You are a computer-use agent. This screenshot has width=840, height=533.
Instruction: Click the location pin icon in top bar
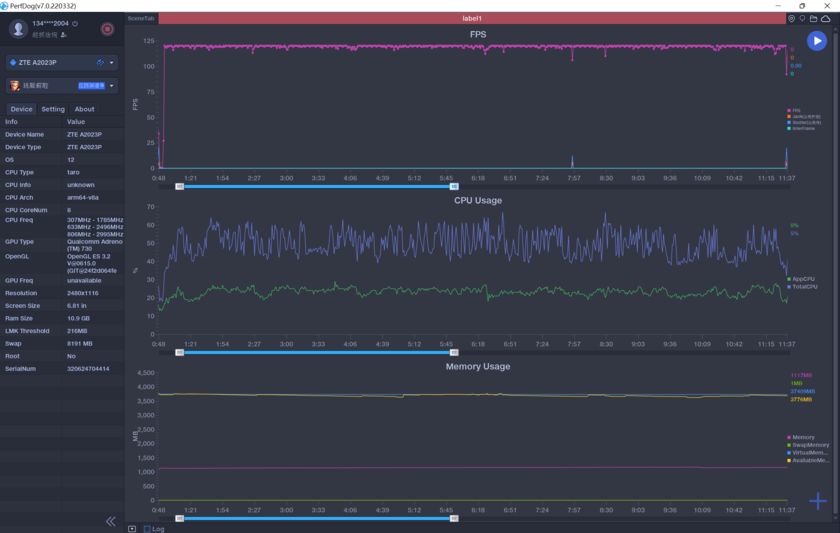coord(792,18)
